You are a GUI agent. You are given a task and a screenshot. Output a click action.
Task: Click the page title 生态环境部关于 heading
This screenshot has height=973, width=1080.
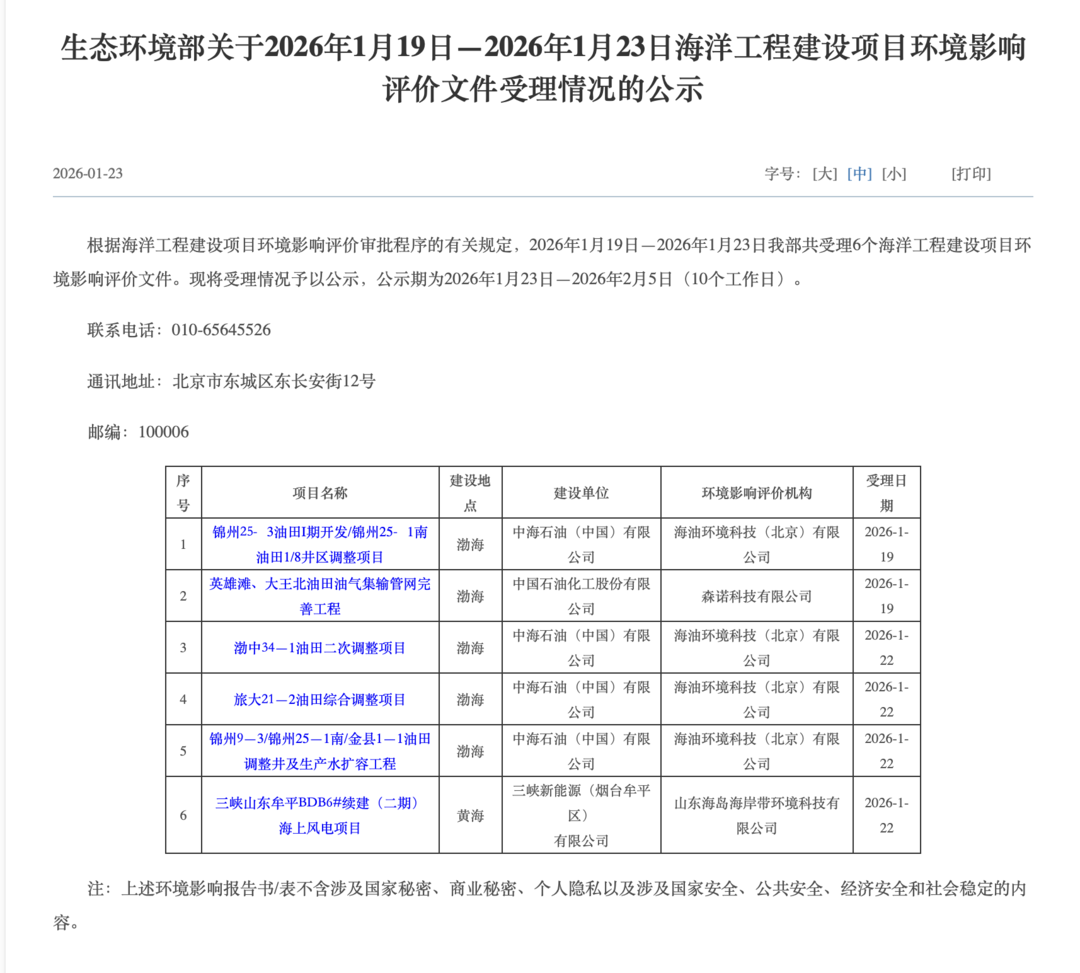point(543,68)
